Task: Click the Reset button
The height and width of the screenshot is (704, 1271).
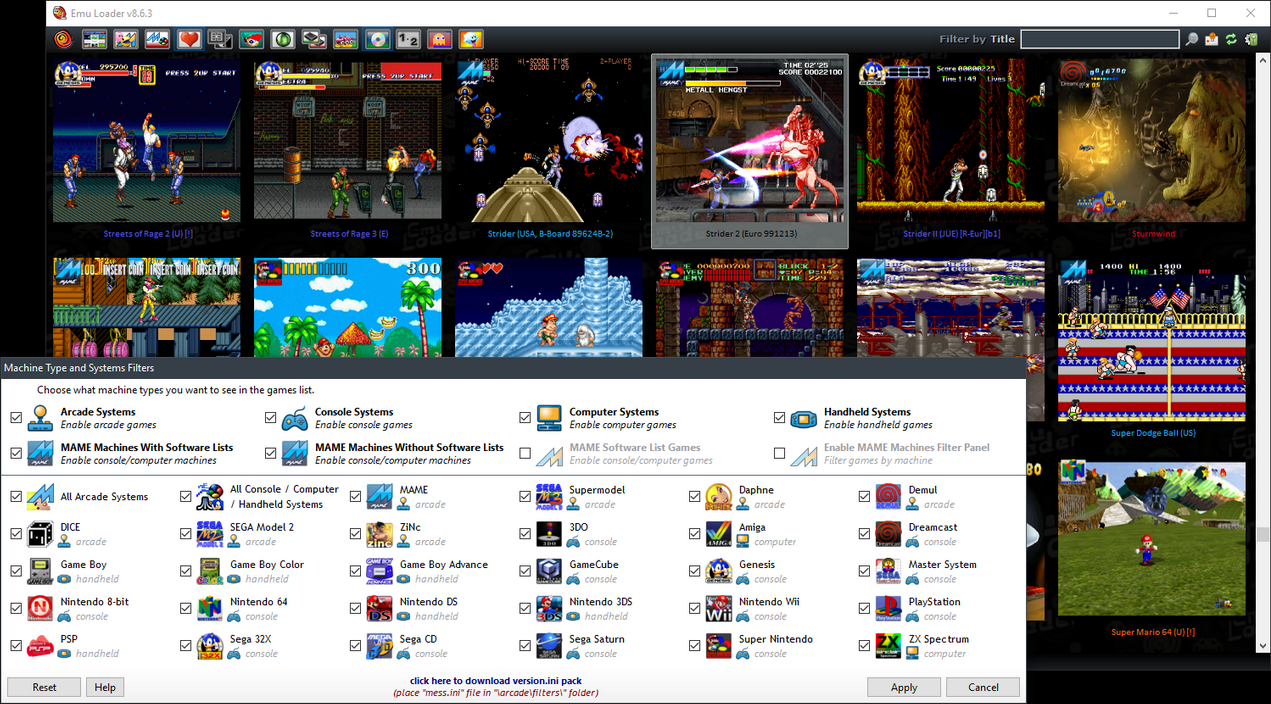Action: tap(44, 687)
